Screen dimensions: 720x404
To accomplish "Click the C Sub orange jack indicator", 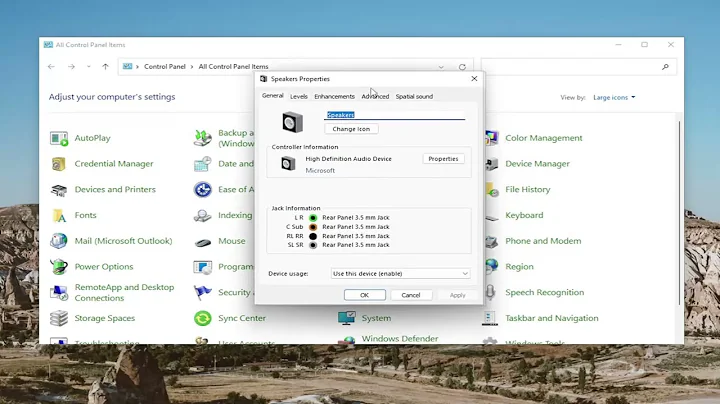I will [313, 227].
